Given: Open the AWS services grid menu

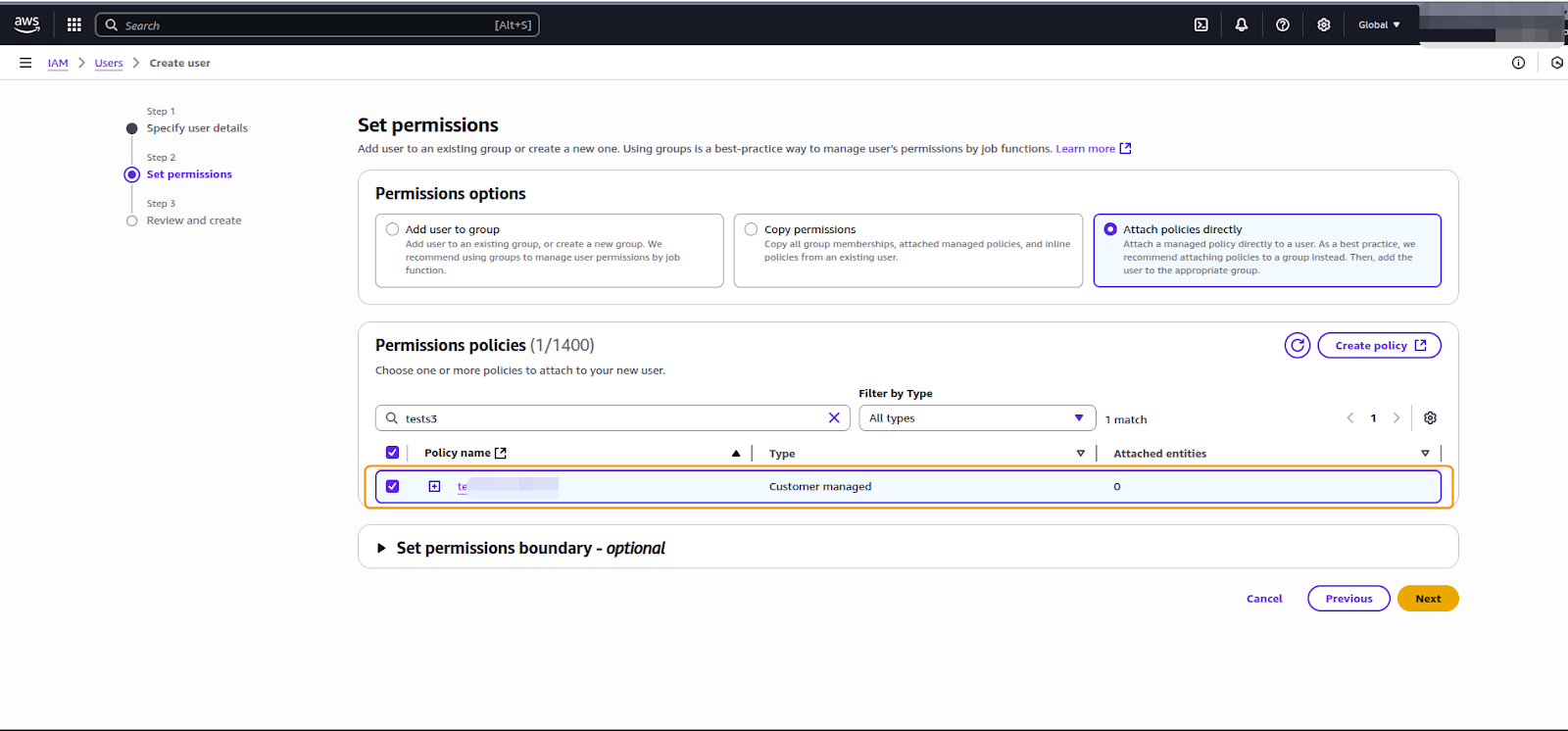Looking at the screenshot, I should (73, 24).
